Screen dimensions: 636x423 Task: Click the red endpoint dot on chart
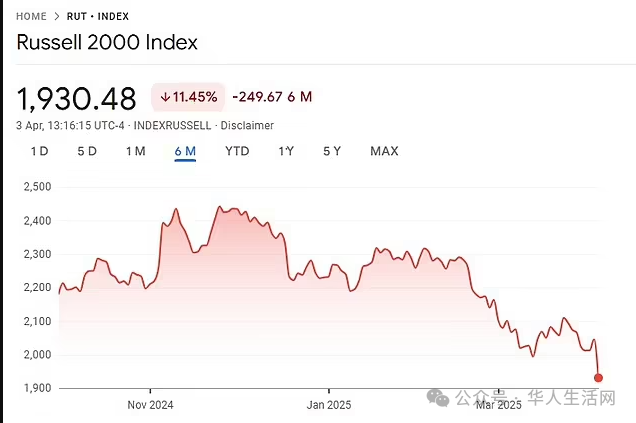pos(598,378)
